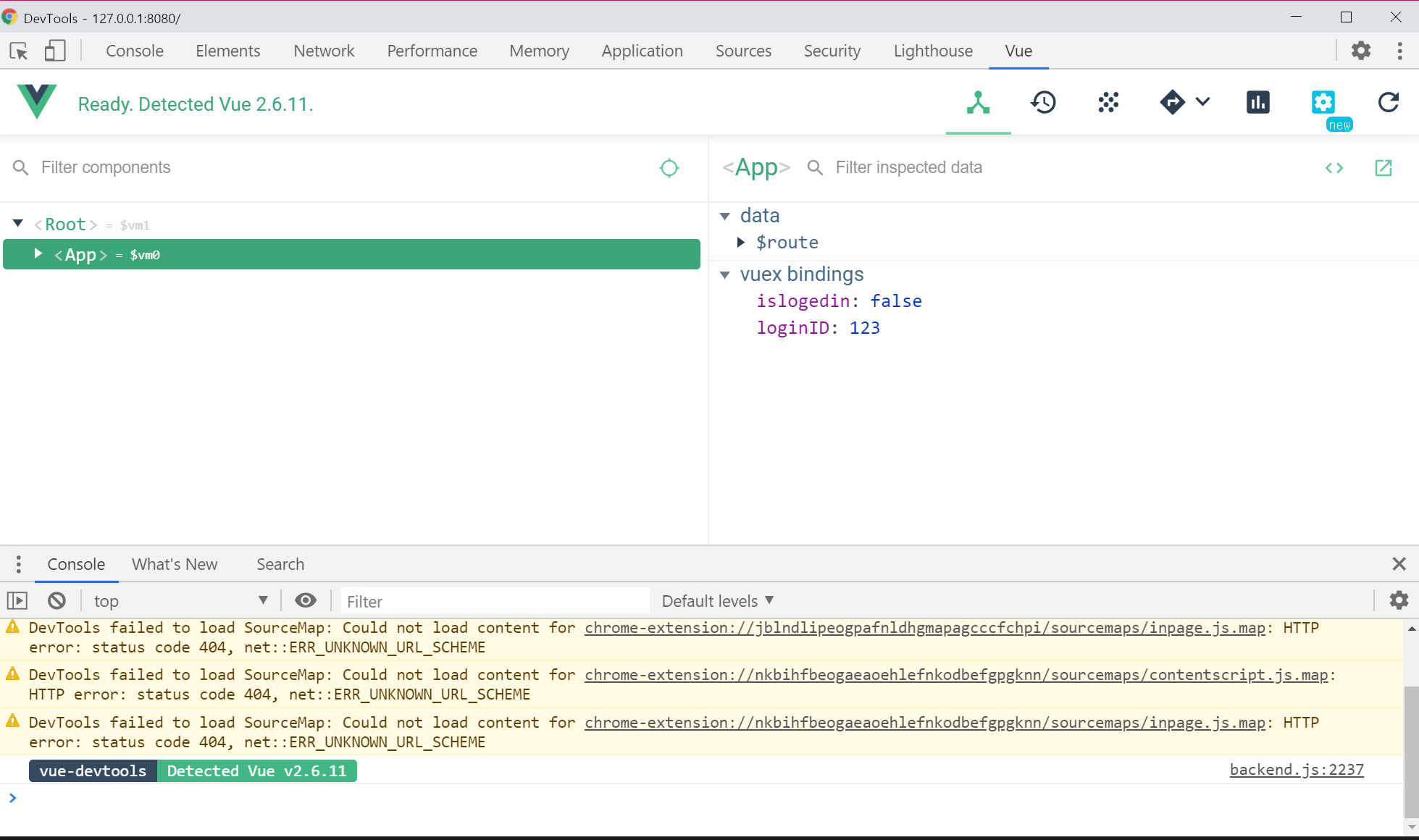Toggle the console live expression eye

click(x=306, y=600)
